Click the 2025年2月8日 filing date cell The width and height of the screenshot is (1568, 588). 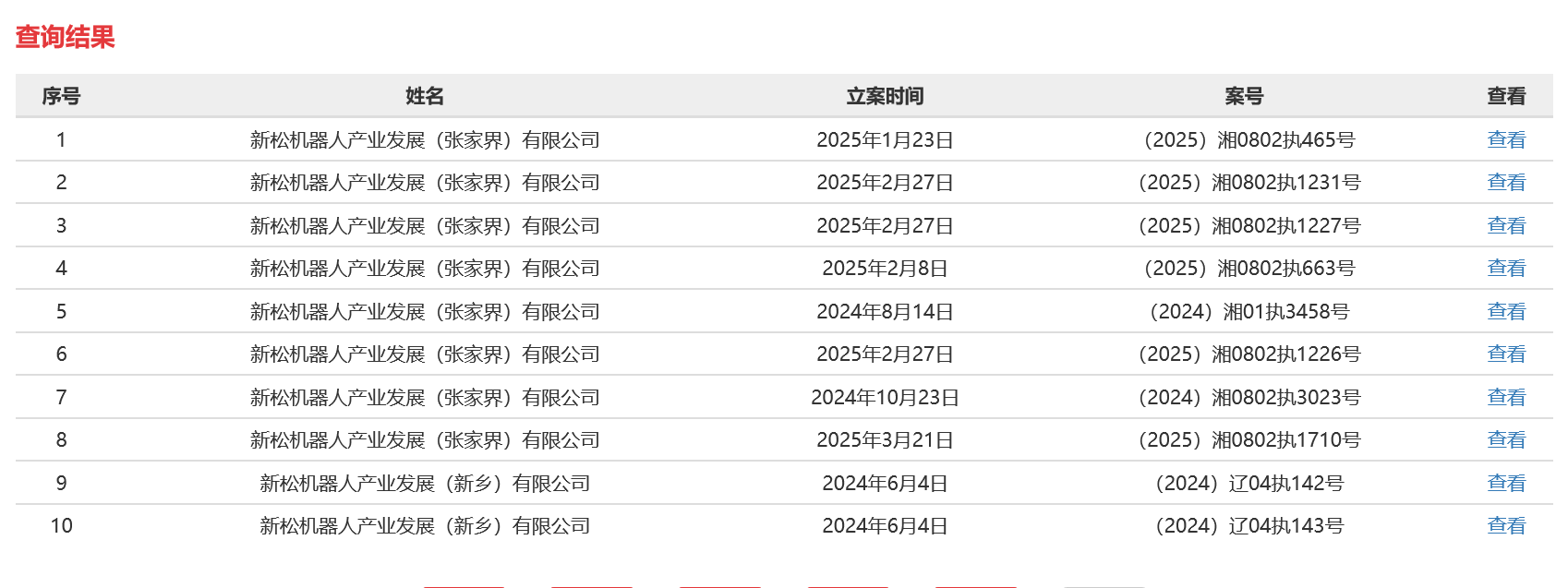[x=885, y=268]
